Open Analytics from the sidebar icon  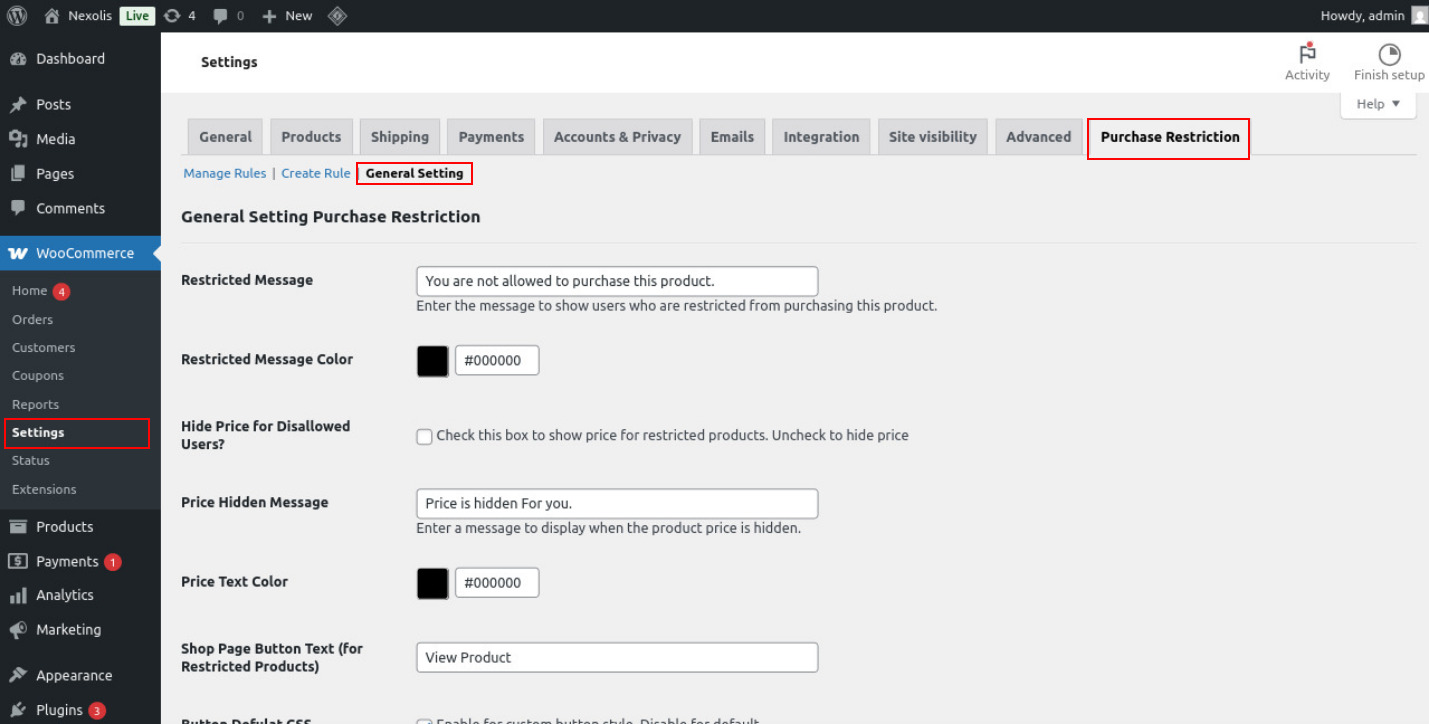(18, 595)
